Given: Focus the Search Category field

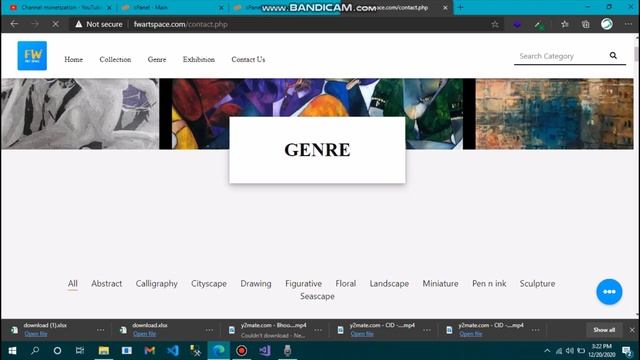Looking at the screenshot, I should [x=561, y=56].
